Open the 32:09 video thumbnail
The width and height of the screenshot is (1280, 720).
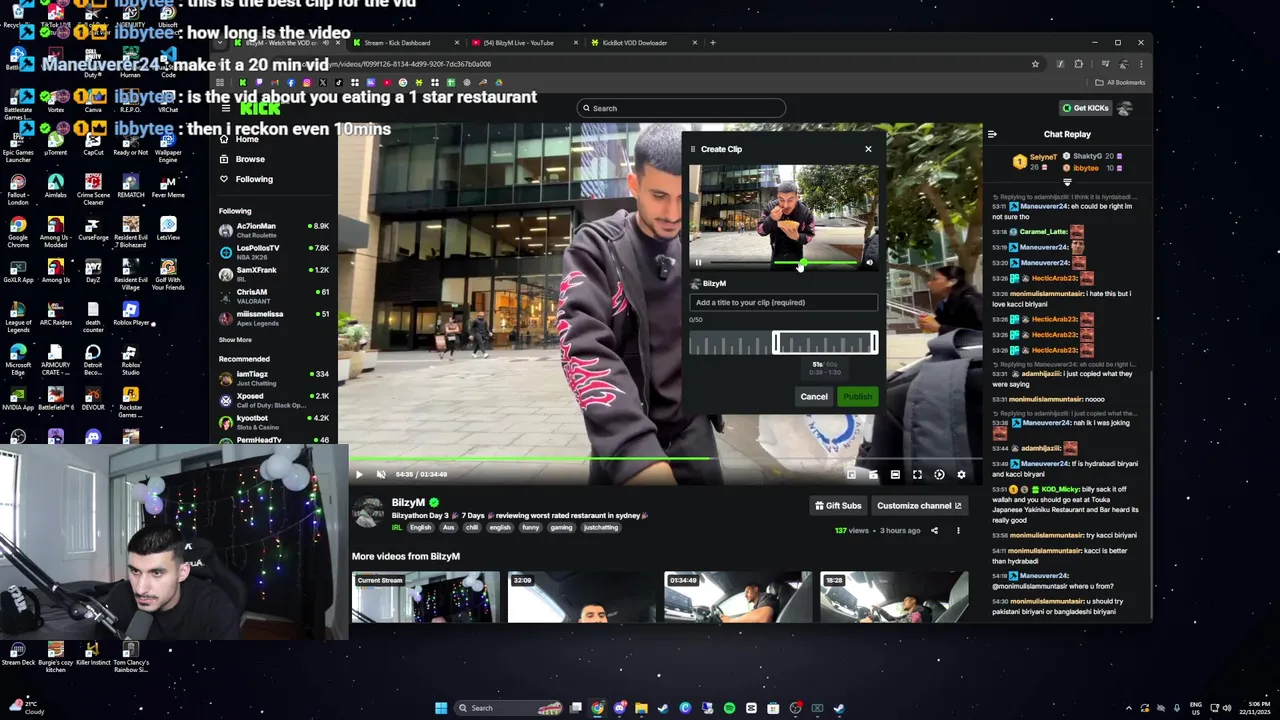pyautogui.click(x=582, y=597)
